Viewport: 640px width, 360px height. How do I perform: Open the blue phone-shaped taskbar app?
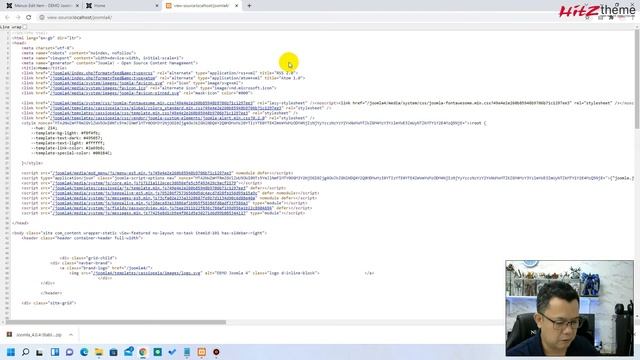point(187,352)
